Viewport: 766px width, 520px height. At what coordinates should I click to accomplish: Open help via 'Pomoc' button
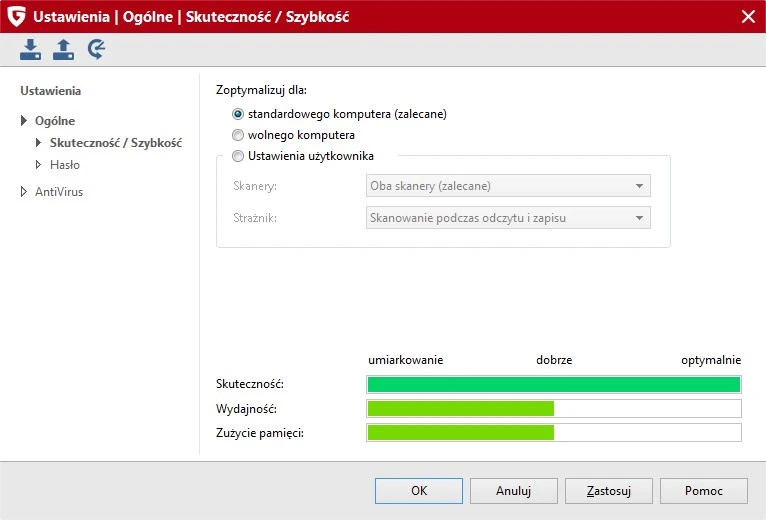pos(704,491)
